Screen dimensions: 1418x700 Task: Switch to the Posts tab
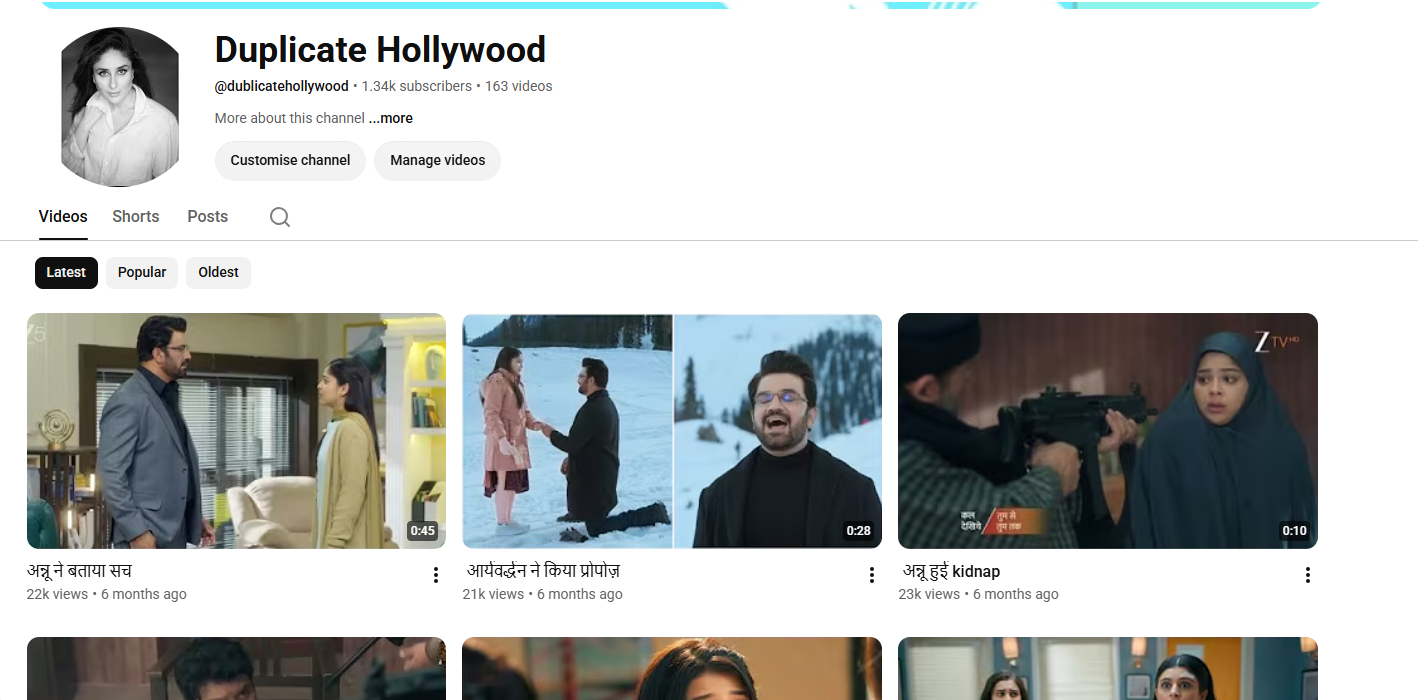pos(208,217)
